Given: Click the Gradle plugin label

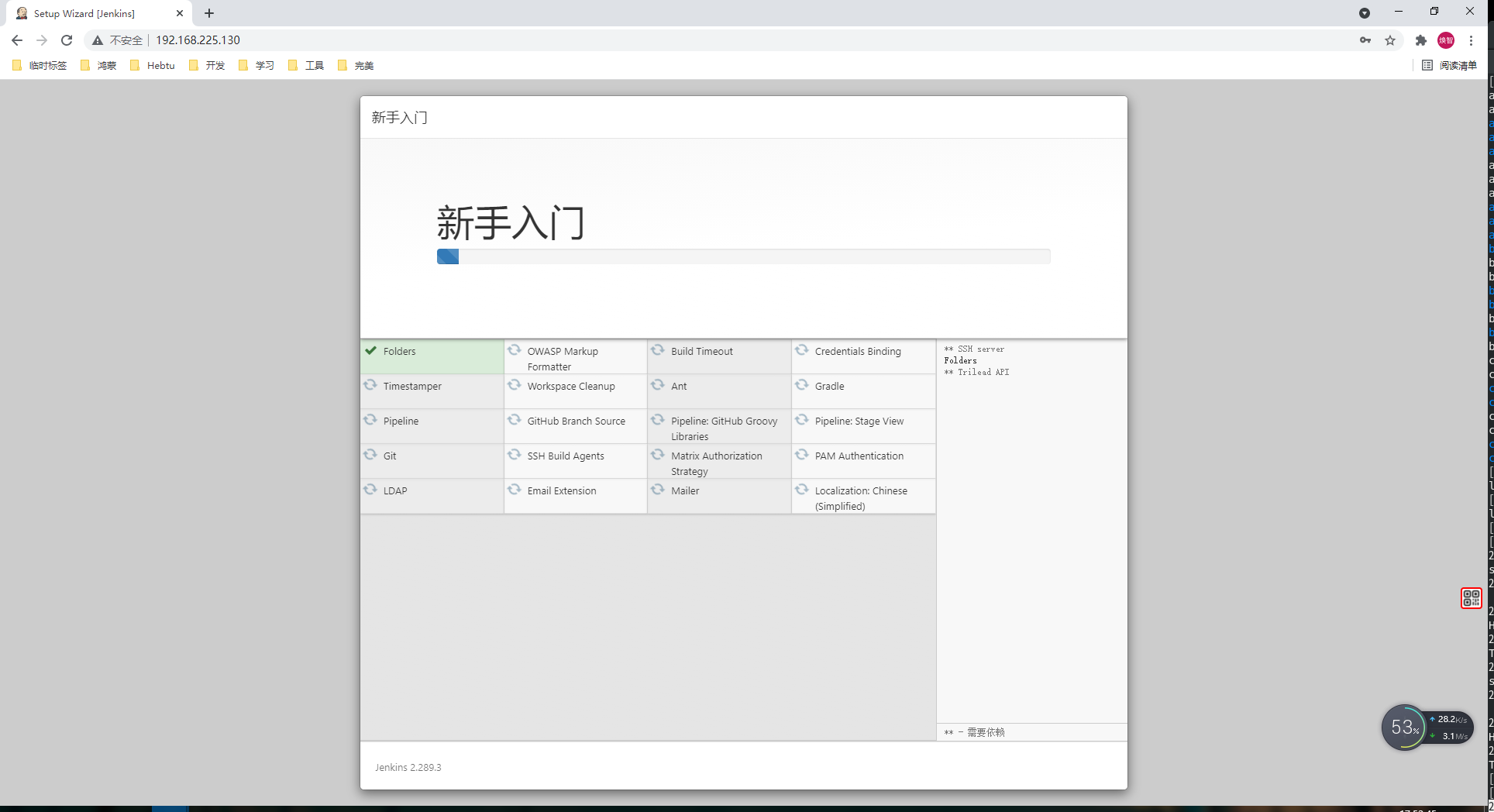Looking at the screenshot, I should tap(829, 386).
